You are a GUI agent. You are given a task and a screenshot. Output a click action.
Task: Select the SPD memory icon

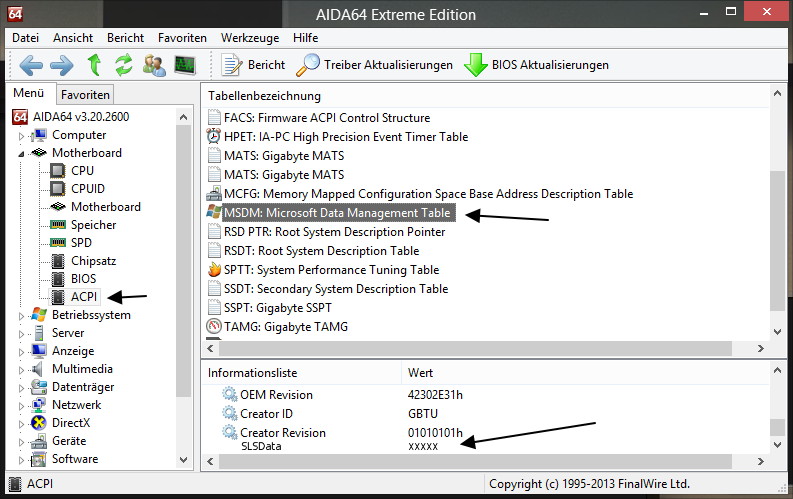pyautogui.click(x=58, y=243)
